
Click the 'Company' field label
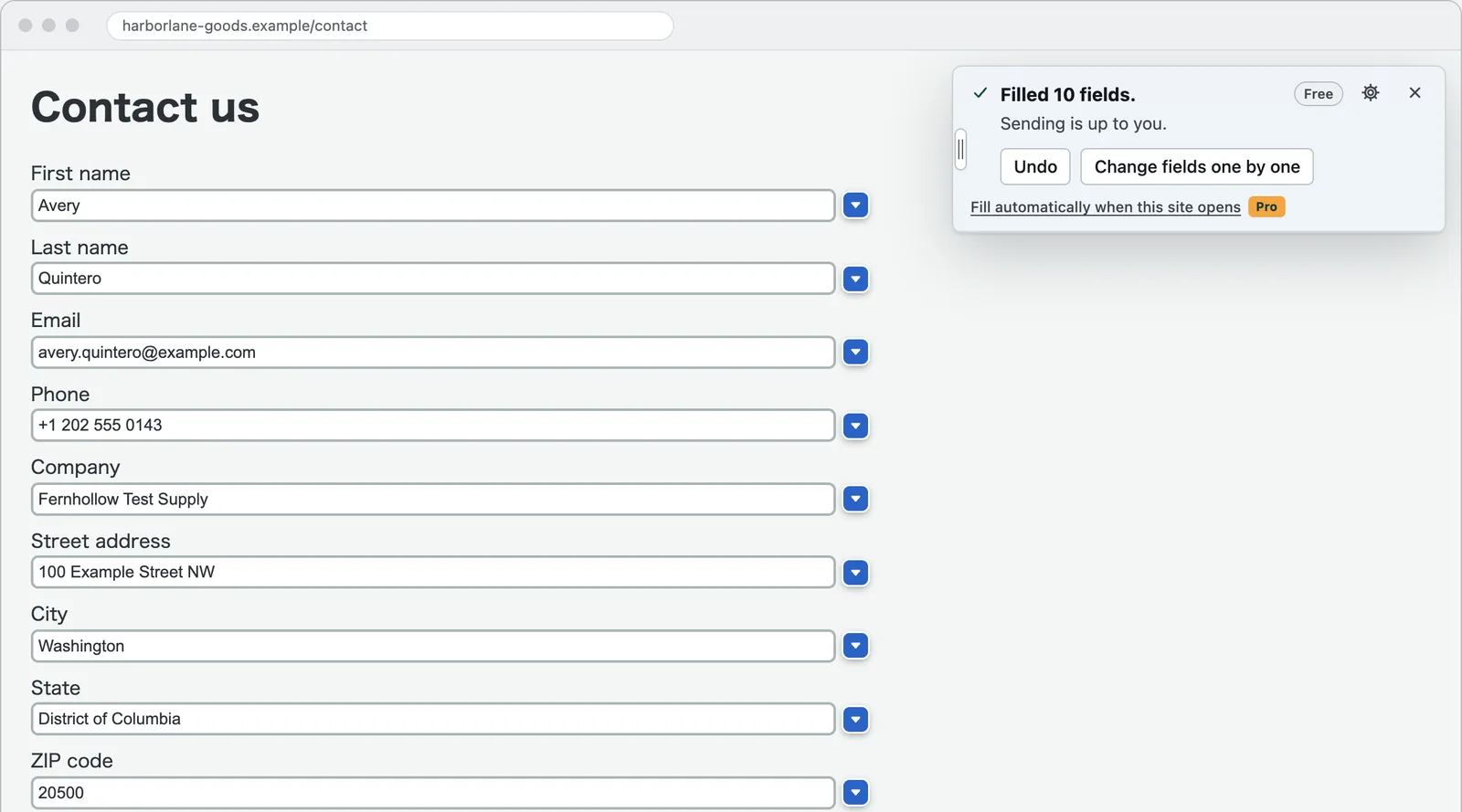[76, 468]
